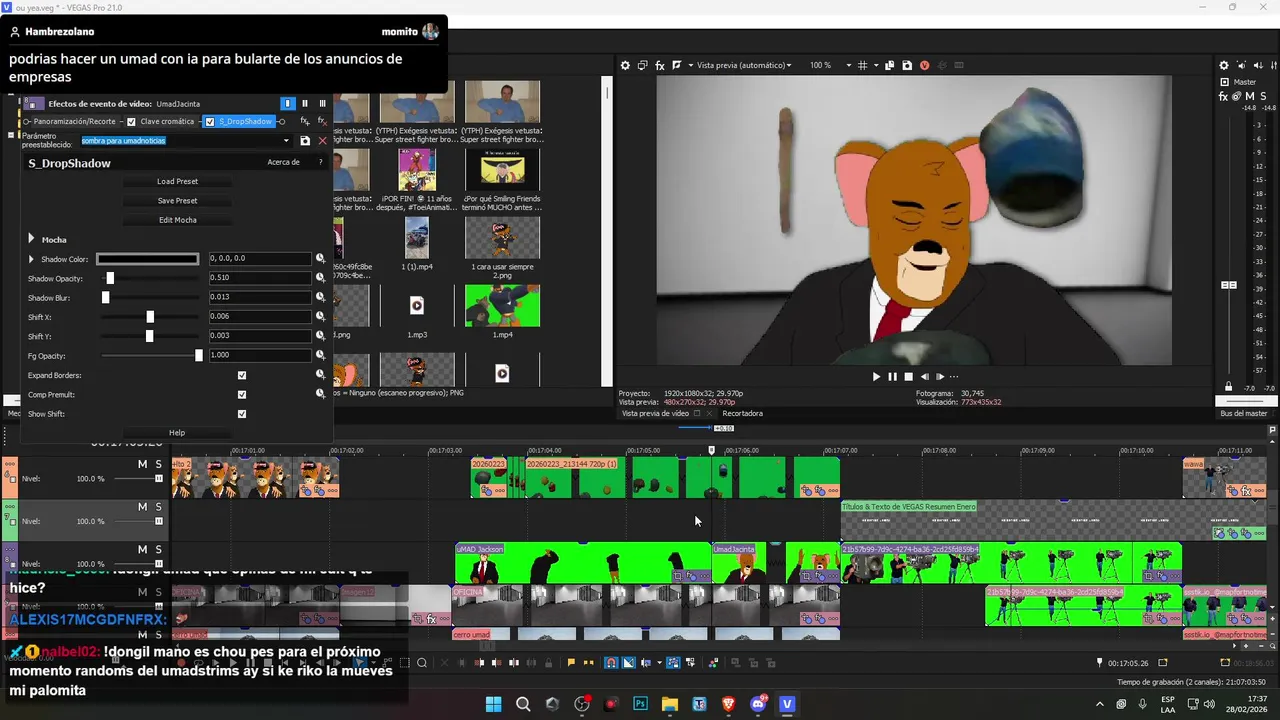The width and height of the screenshot is (1280, 720).
Task: Open File Explorer from the taskbar
Action: 670,704
